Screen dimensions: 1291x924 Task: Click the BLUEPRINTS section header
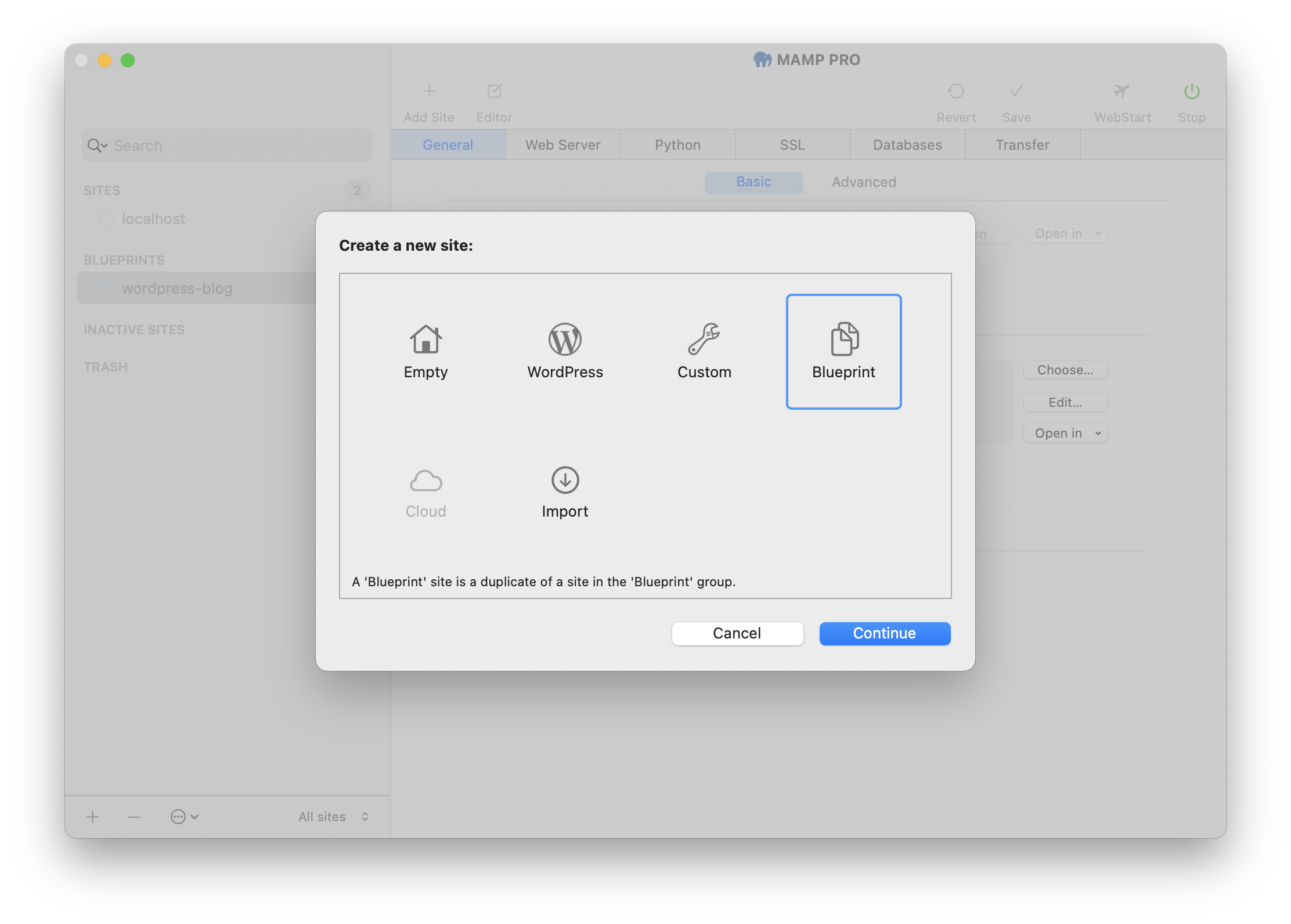[x=124, y=260]
